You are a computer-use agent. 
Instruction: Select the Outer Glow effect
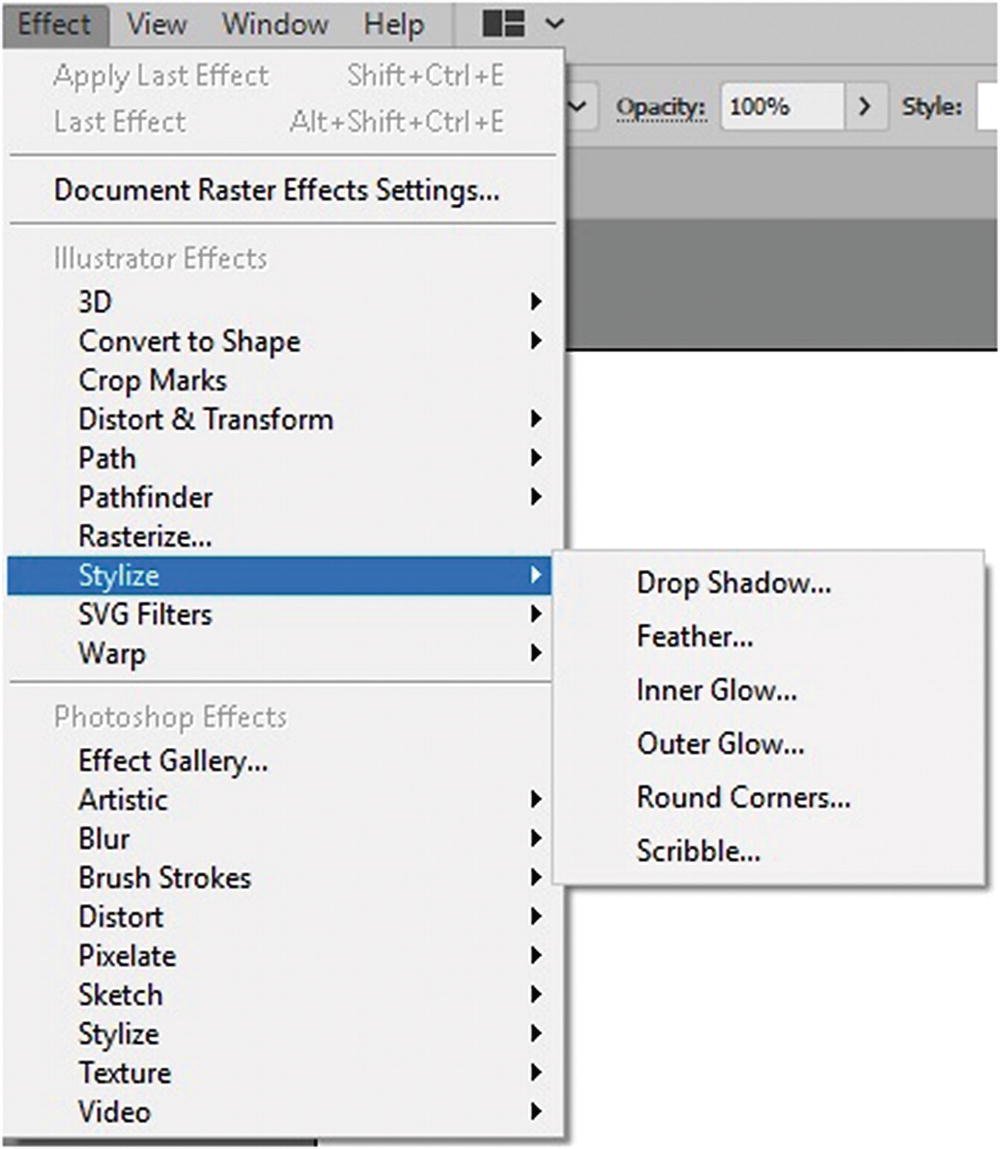tap(720, 744)
